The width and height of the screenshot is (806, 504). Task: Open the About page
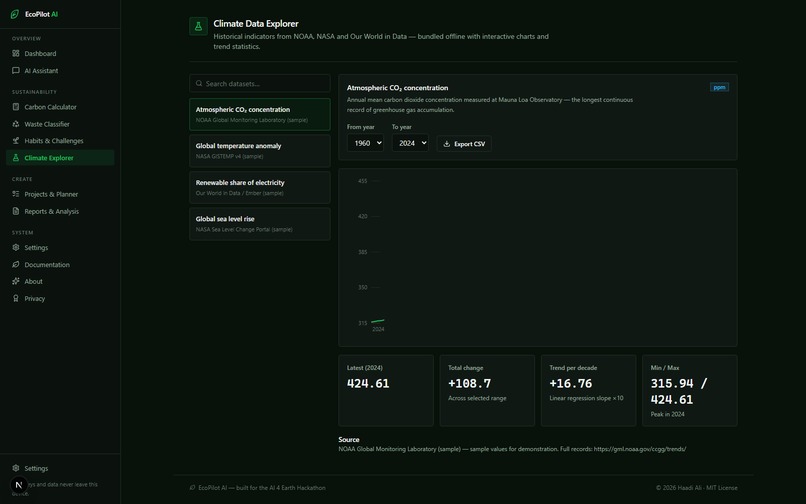pyautogui.click(x=60, y=281)
